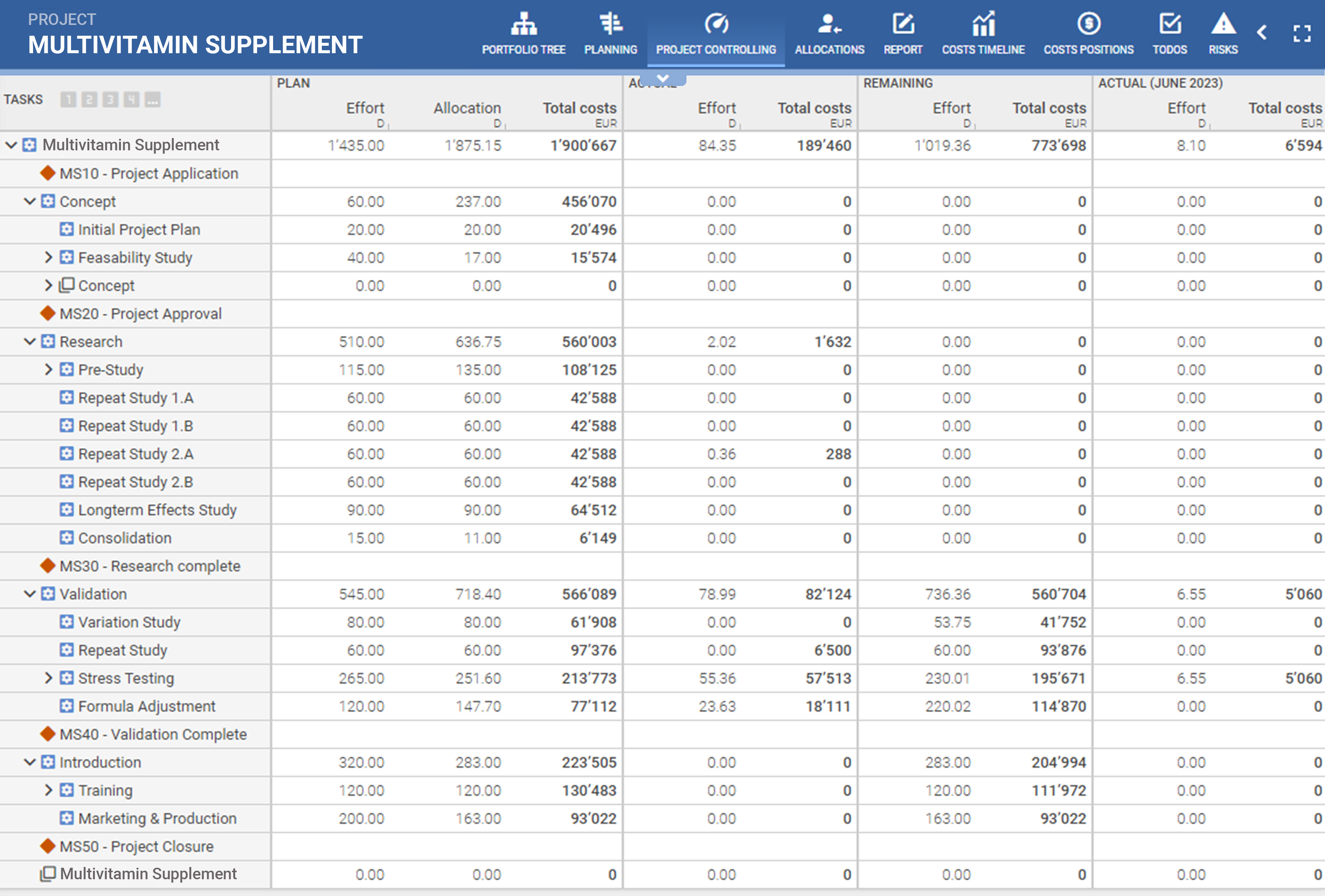Click the task icon beside Repeat Study 1.A
The width and height of the screenshot is (1325, 896).
(67, 397)
